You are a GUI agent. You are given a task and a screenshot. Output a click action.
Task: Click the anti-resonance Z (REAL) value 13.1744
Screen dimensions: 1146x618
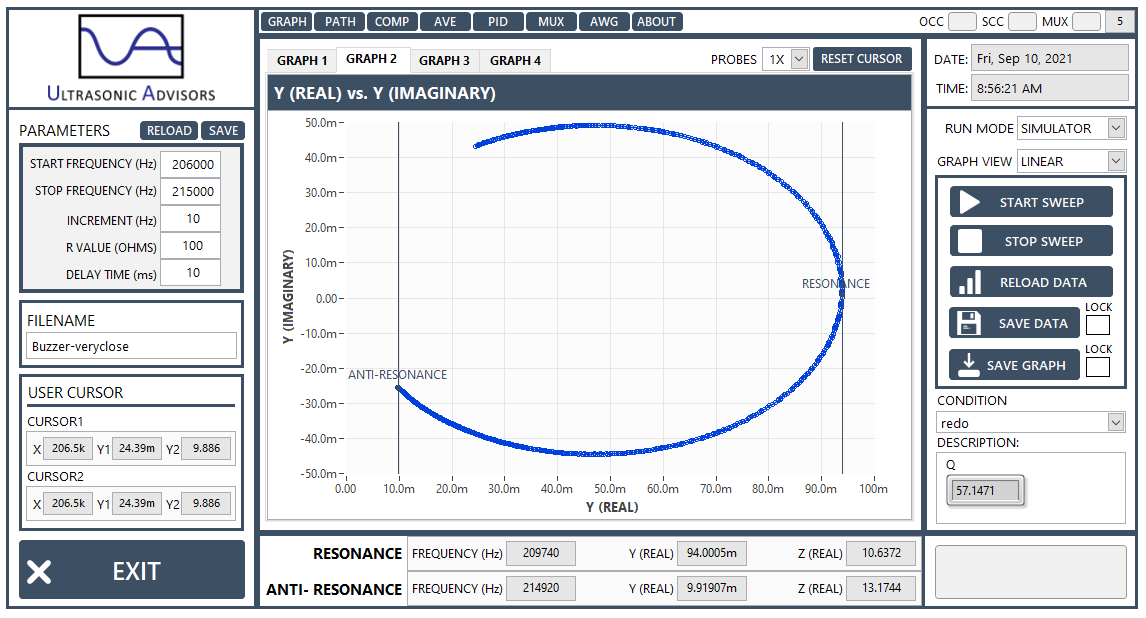(881, 588)
